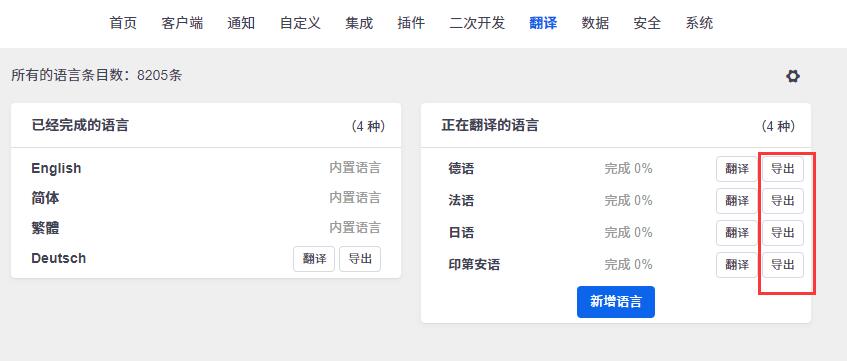Open the 集成 tab
The width and height of the screenshot is (847, 361).
[x=359, y=23]
